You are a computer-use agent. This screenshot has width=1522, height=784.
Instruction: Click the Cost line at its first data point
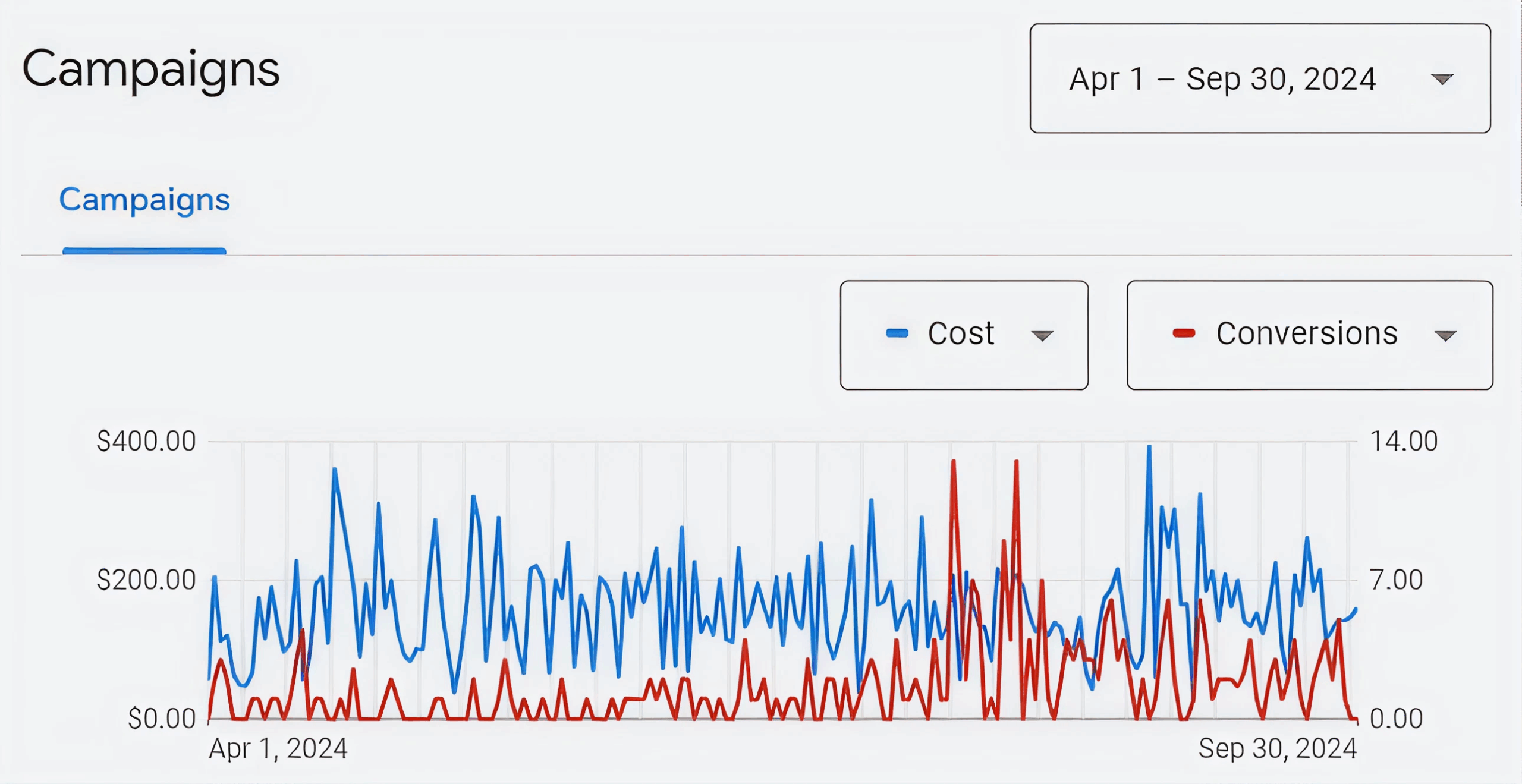208,678
